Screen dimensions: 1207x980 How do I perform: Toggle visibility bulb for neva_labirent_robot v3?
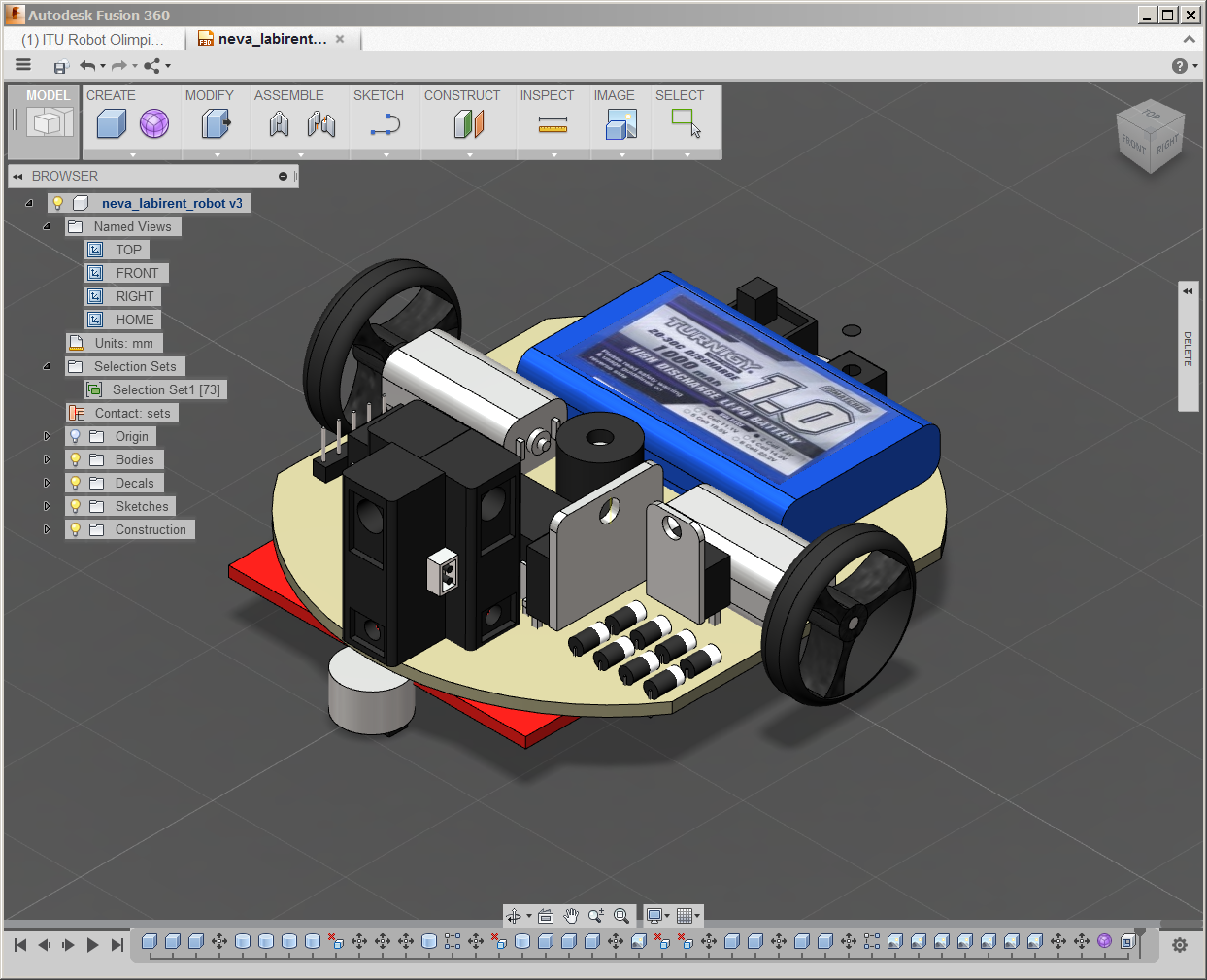(x=58, y=203)
